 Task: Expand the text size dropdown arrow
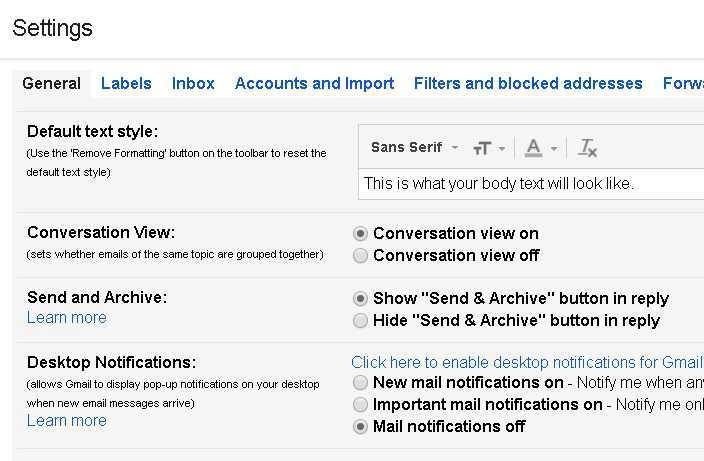pos(502,149)
